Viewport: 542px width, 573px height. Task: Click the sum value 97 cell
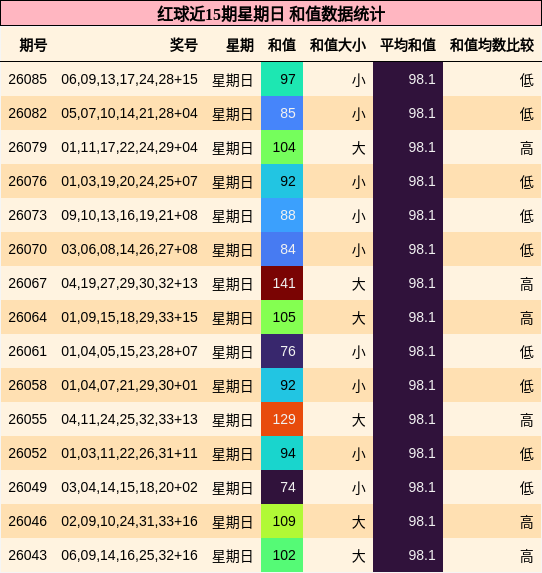click(x=282, y=79)
